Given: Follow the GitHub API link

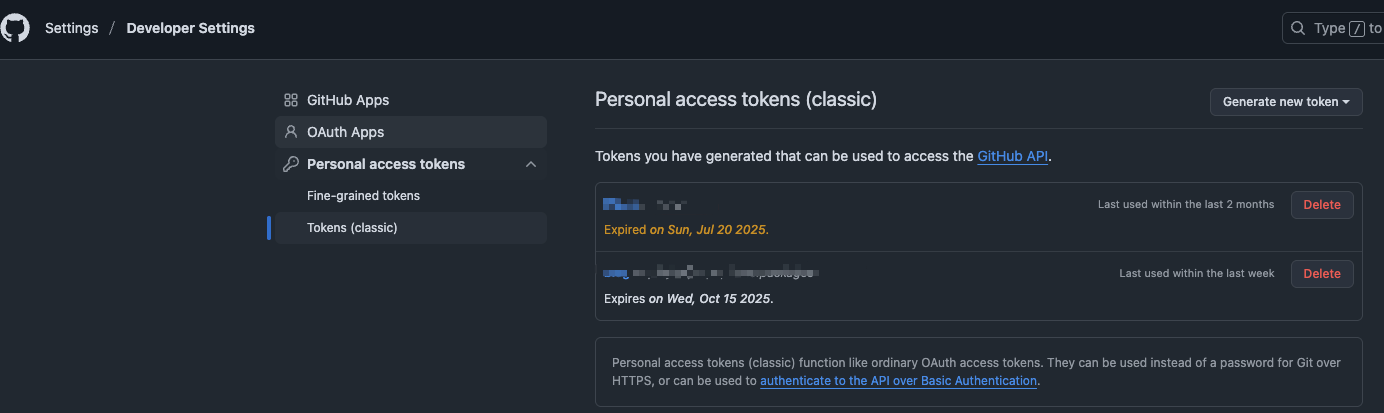Looking at the screenshot, I should pos(1013,156).
